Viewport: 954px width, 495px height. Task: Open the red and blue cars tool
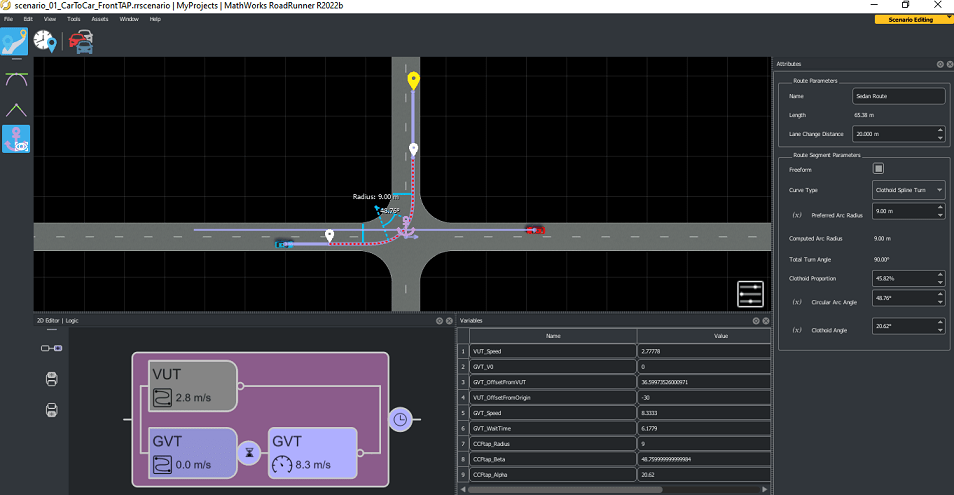tap(80, 41)
